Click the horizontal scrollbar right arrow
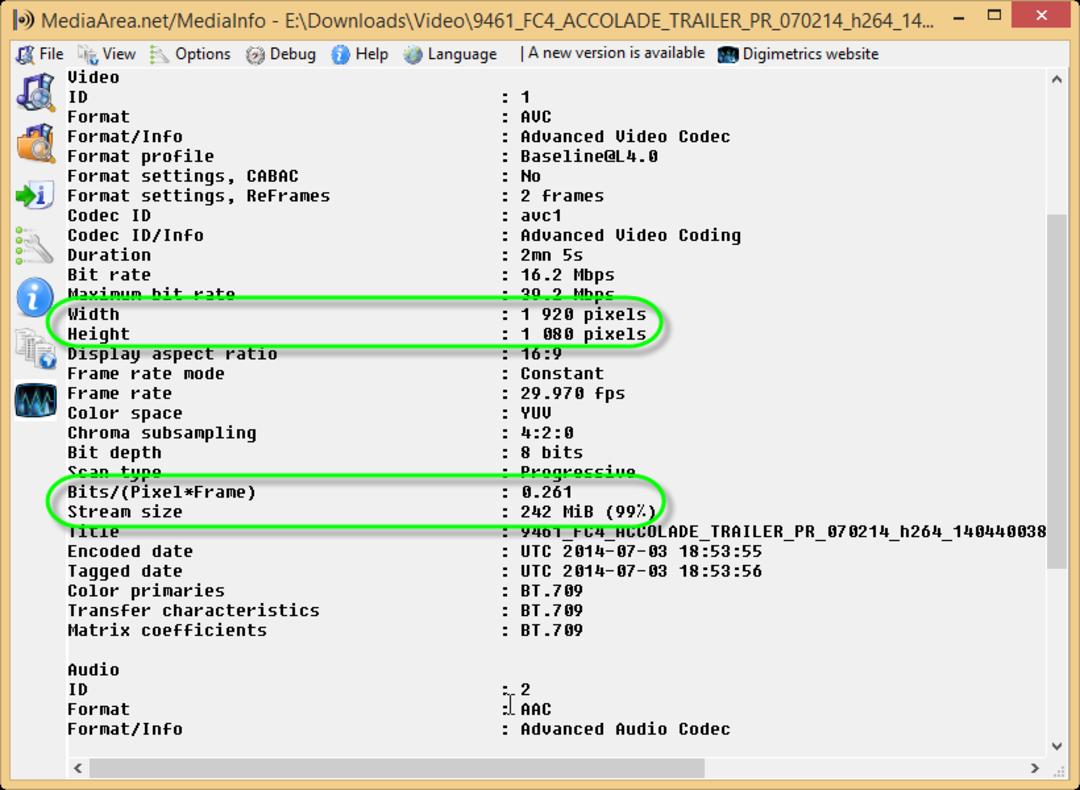This screenshot has height=790, width=1080. tap(1035, 767)
